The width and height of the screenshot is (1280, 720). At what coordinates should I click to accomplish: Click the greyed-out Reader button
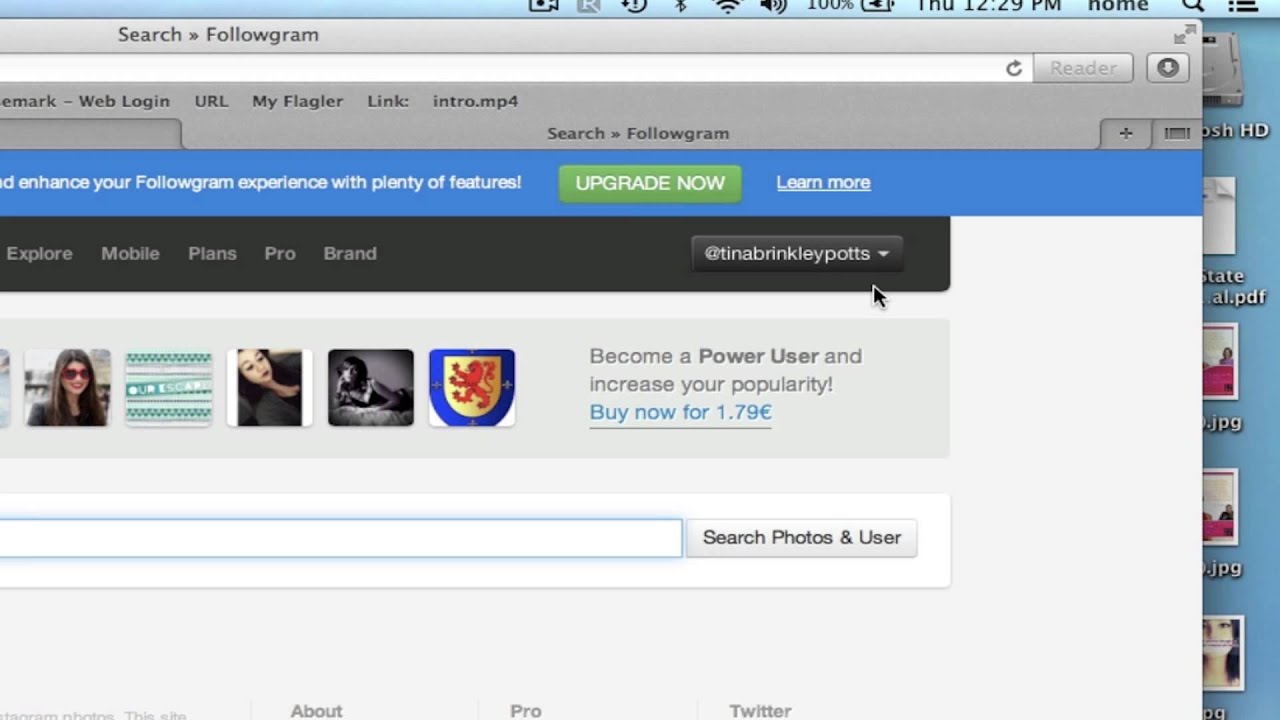click(1083, 68)
